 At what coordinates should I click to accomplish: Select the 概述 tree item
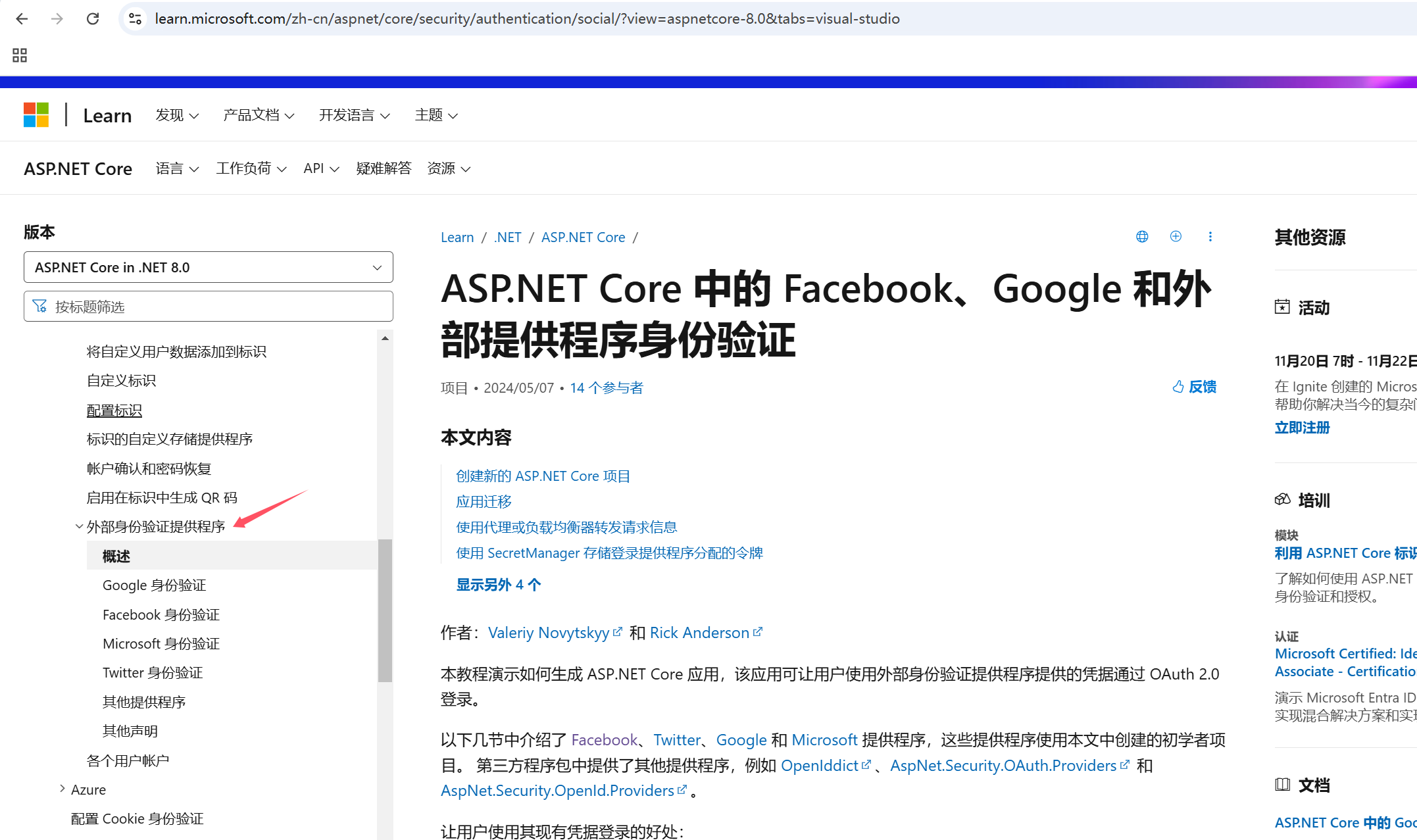pos(232,556)
